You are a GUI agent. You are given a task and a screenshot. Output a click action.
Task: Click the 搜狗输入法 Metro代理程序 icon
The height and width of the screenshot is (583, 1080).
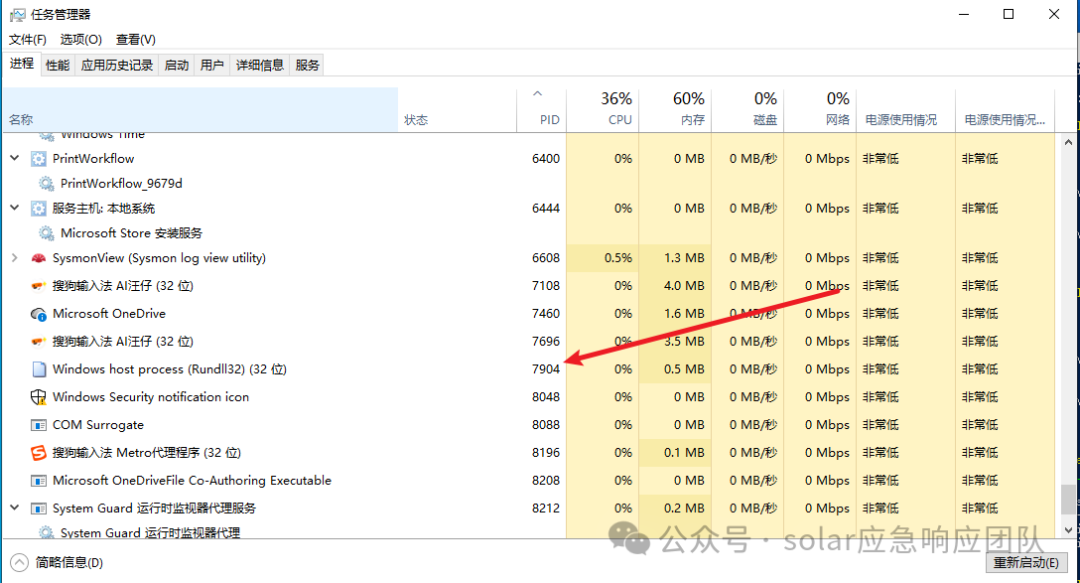coord(39,453)
